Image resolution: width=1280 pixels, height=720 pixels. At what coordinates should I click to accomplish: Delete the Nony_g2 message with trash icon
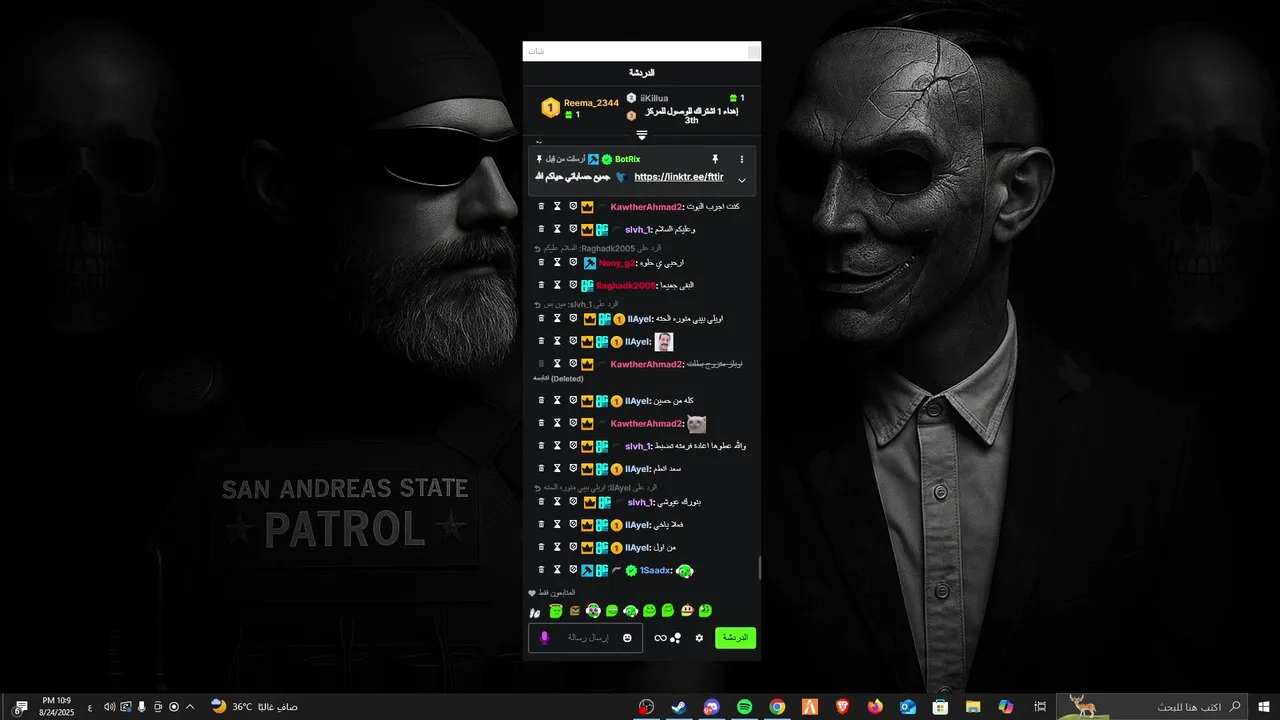[x=541, y=262]
